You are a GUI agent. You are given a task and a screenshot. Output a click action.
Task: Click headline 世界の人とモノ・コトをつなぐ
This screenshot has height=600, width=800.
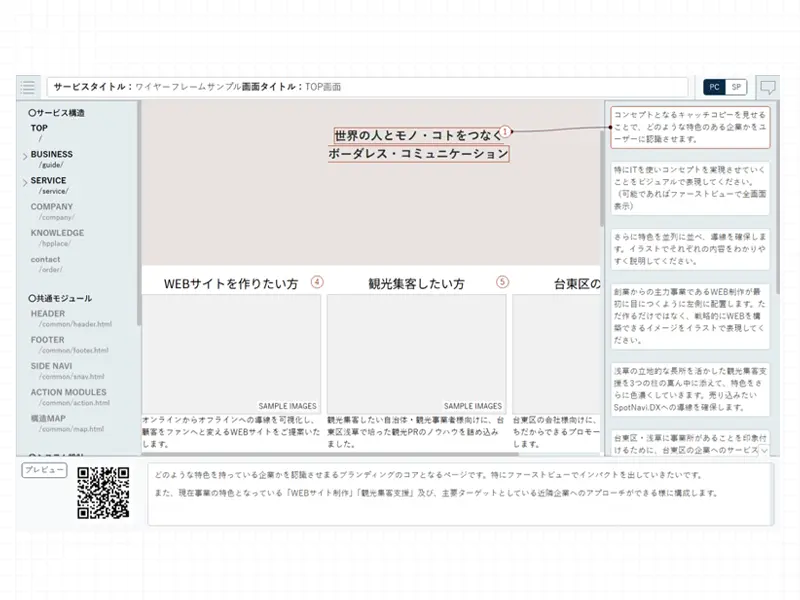point(418,135)
